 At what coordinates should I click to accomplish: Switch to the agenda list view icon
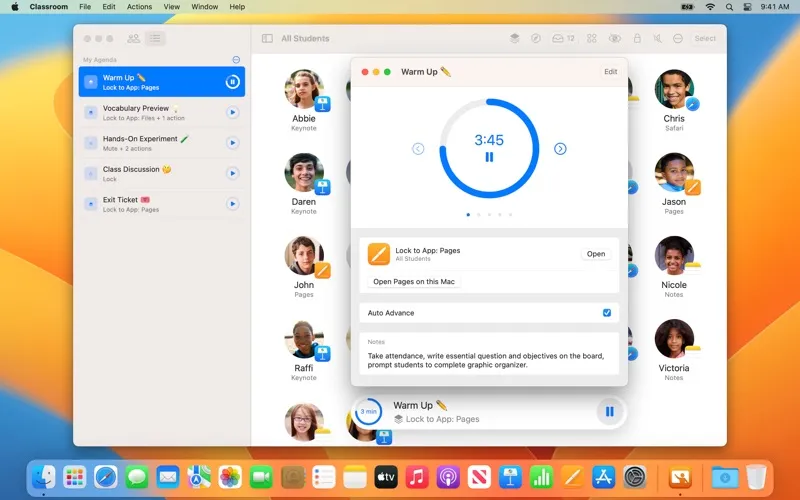[x=155, y=38]
